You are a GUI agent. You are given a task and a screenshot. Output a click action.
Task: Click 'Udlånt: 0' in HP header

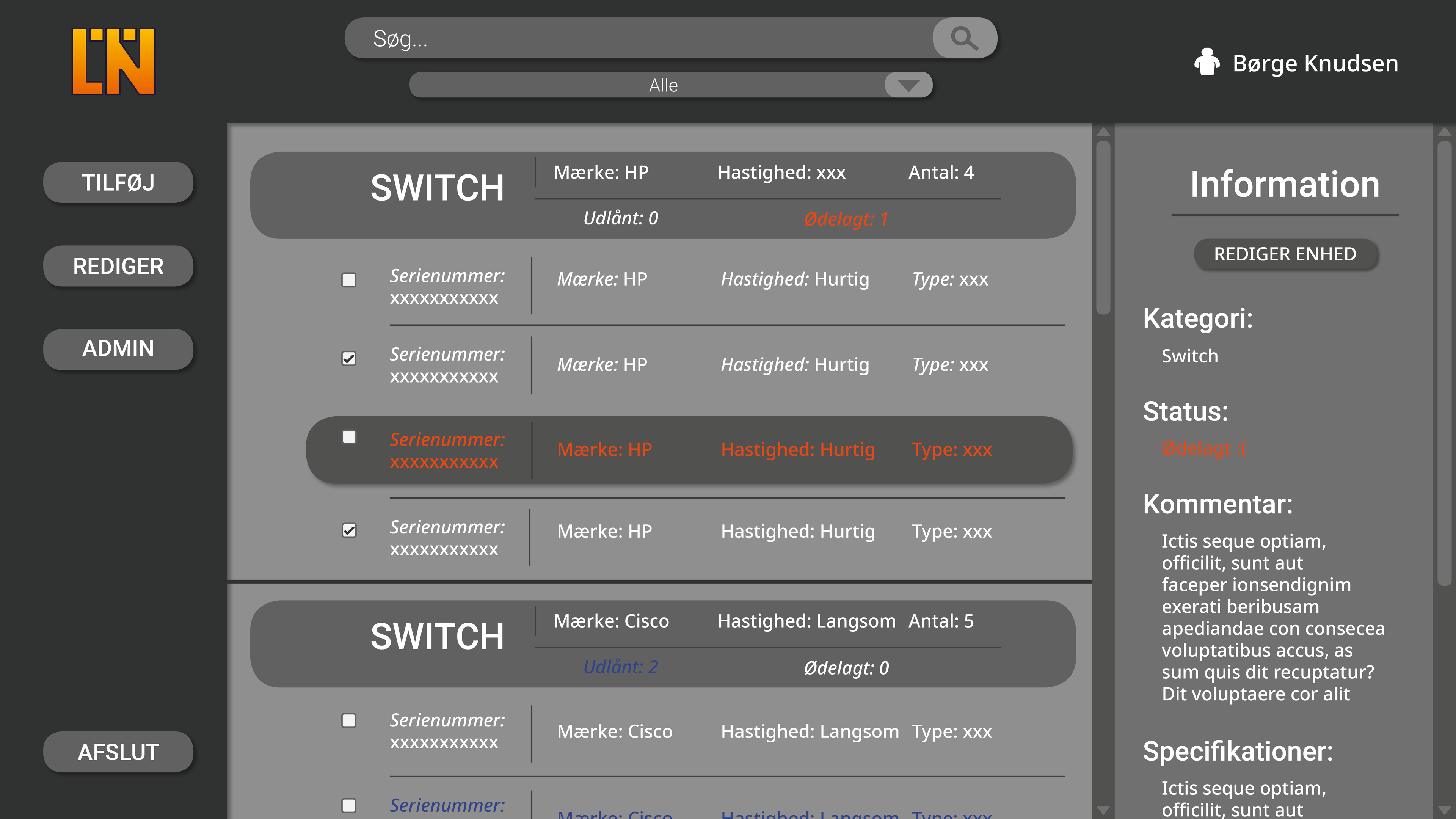[621, 218]
